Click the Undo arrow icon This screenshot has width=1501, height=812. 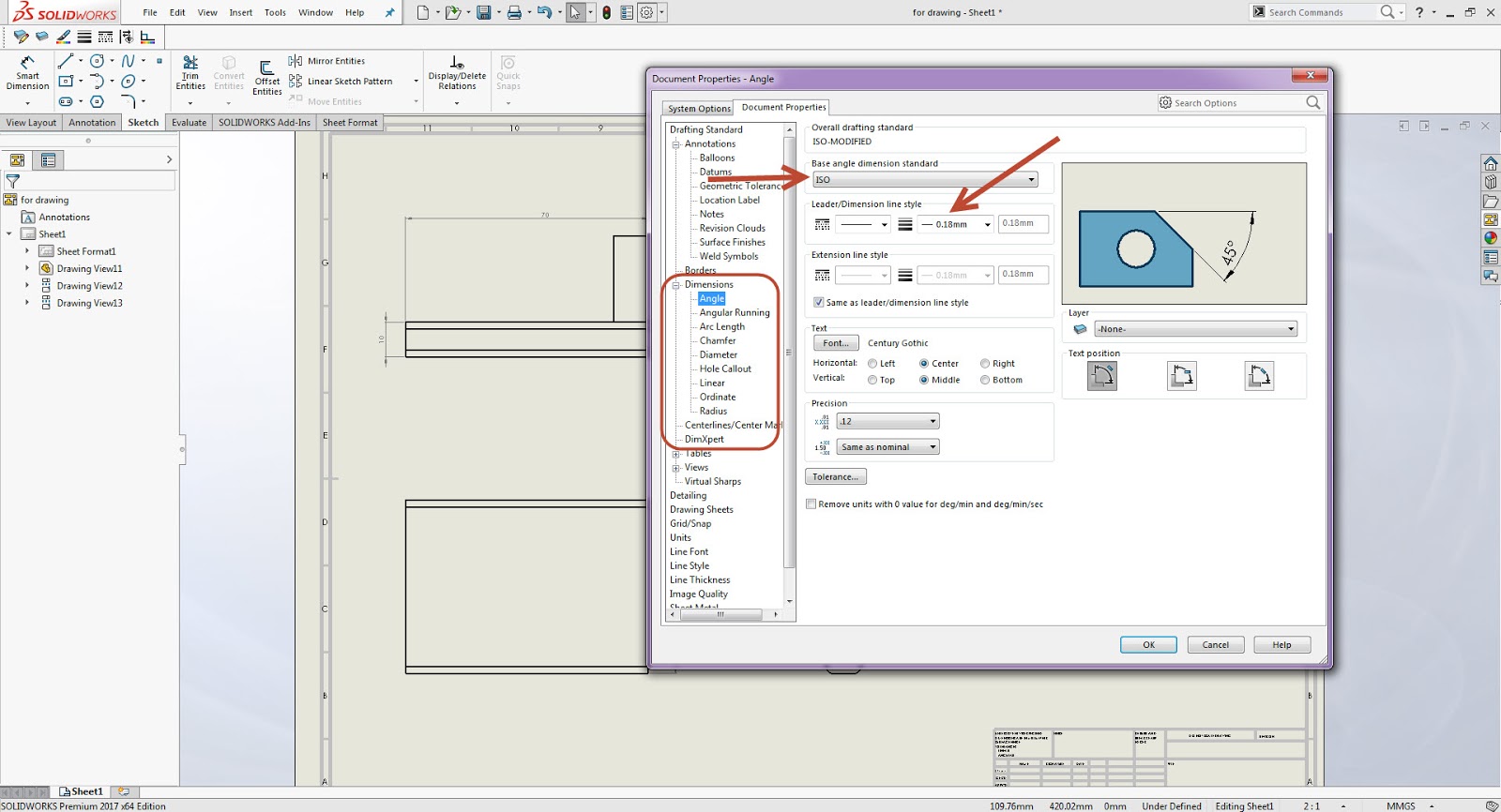544,12
